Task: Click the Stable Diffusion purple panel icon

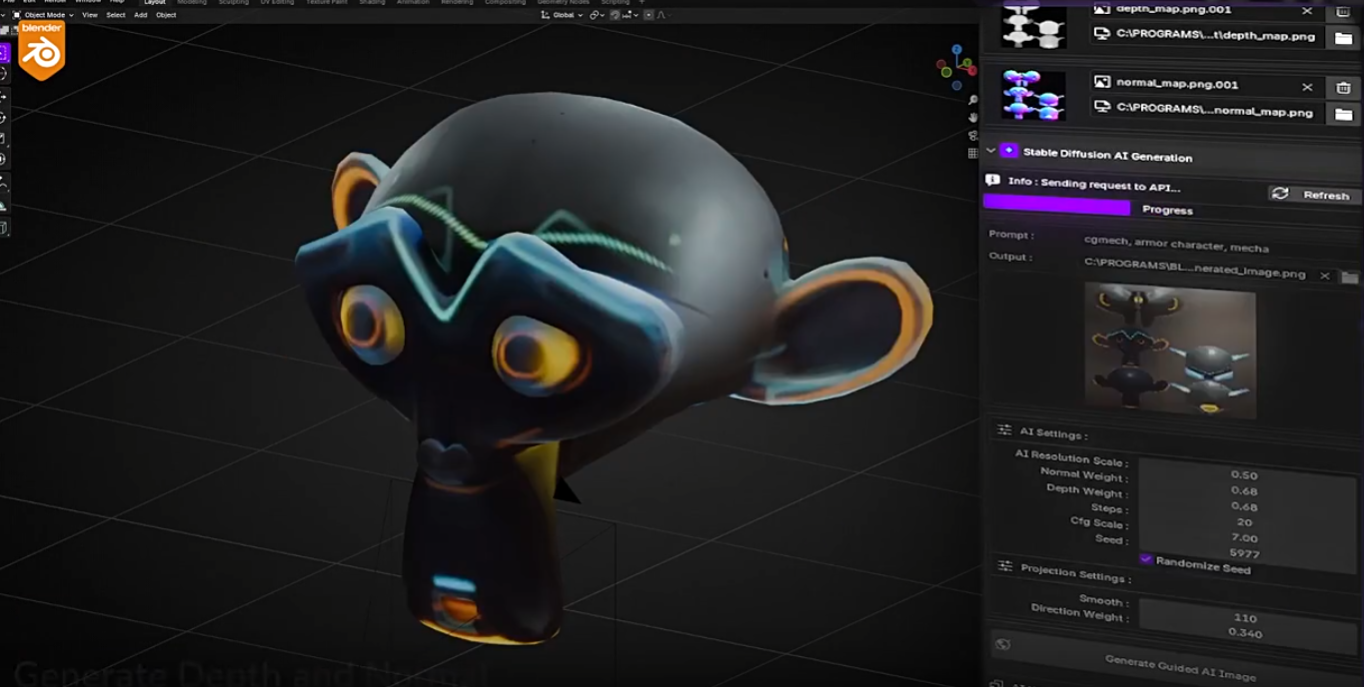Action: (1009, 151)
